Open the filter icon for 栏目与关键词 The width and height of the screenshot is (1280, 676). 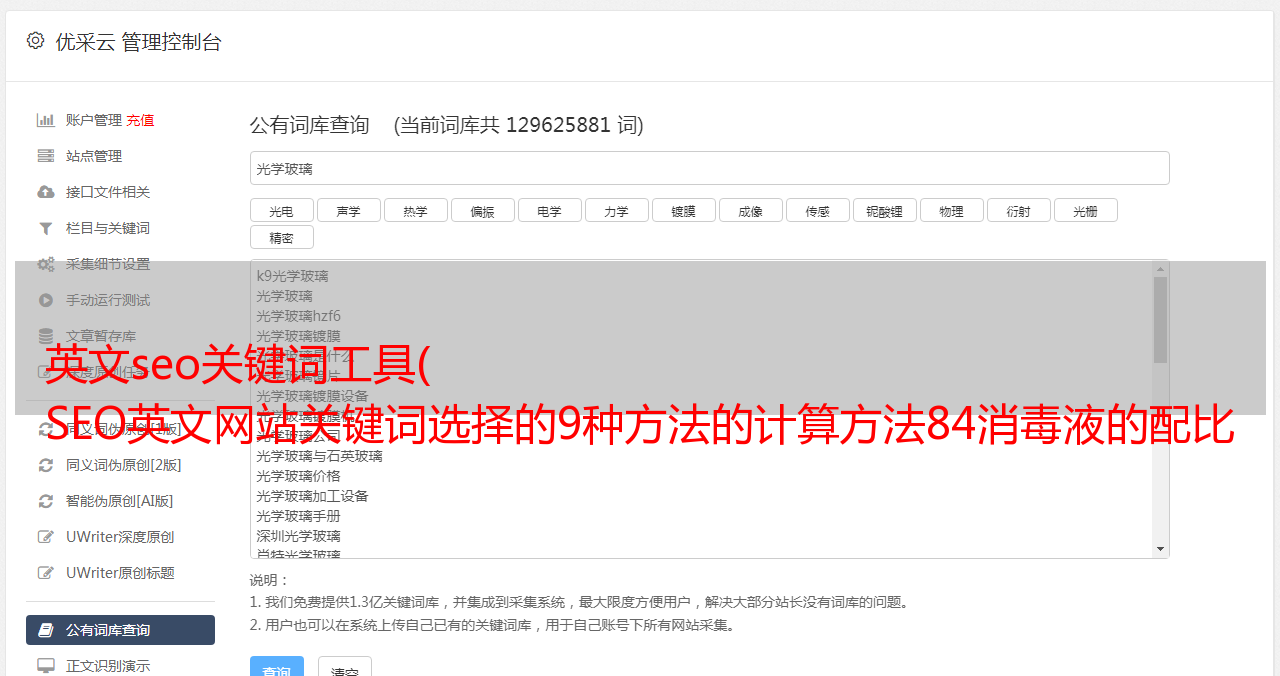coord(46,228)
